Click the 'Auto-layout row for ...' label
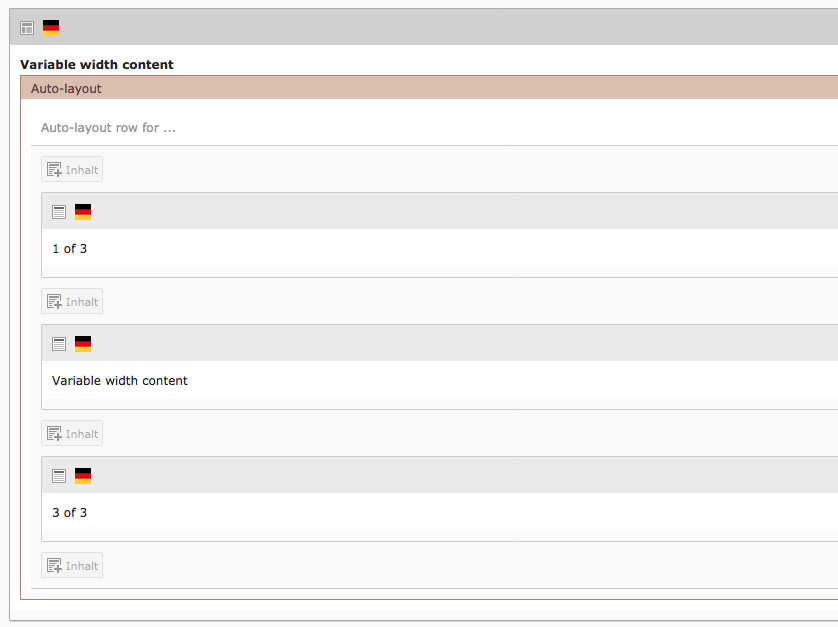The image size is (838, 627). pyautogui.click(x=108, y=128)
